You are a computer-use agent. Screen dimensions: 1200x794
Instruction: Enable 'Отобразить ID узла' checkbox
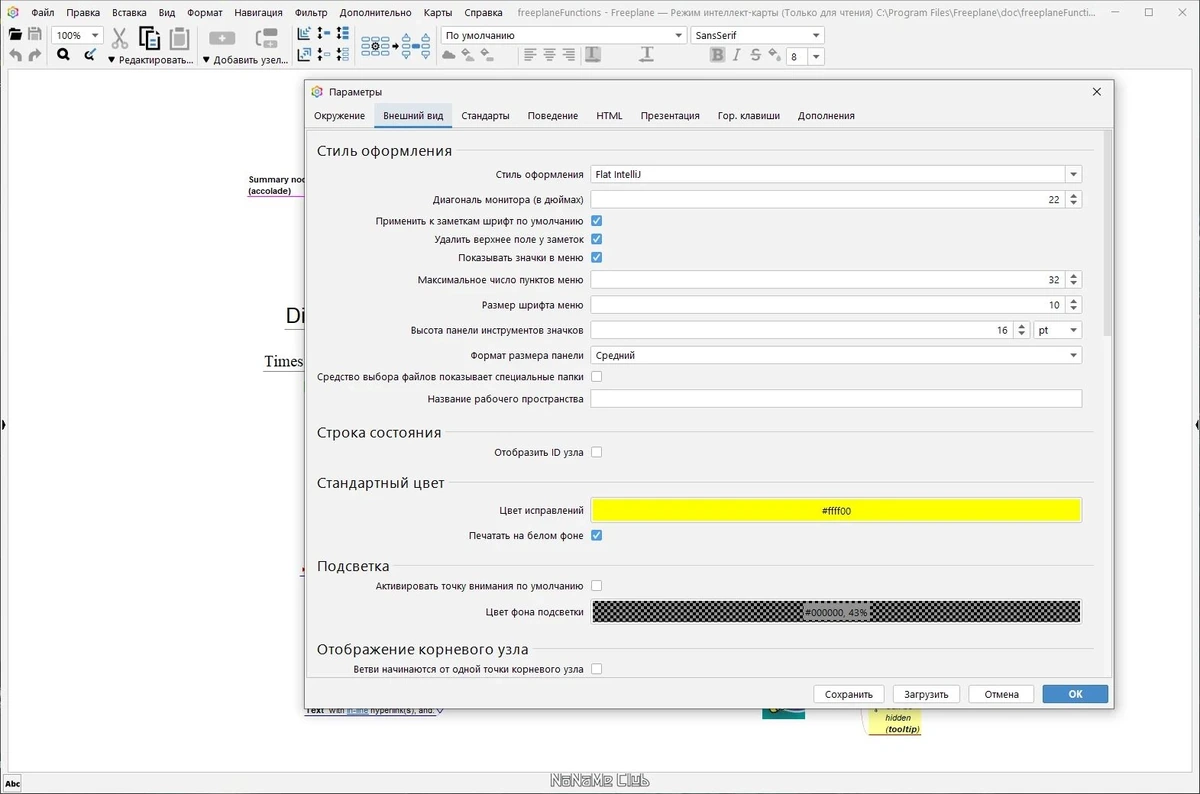point(596,452)
